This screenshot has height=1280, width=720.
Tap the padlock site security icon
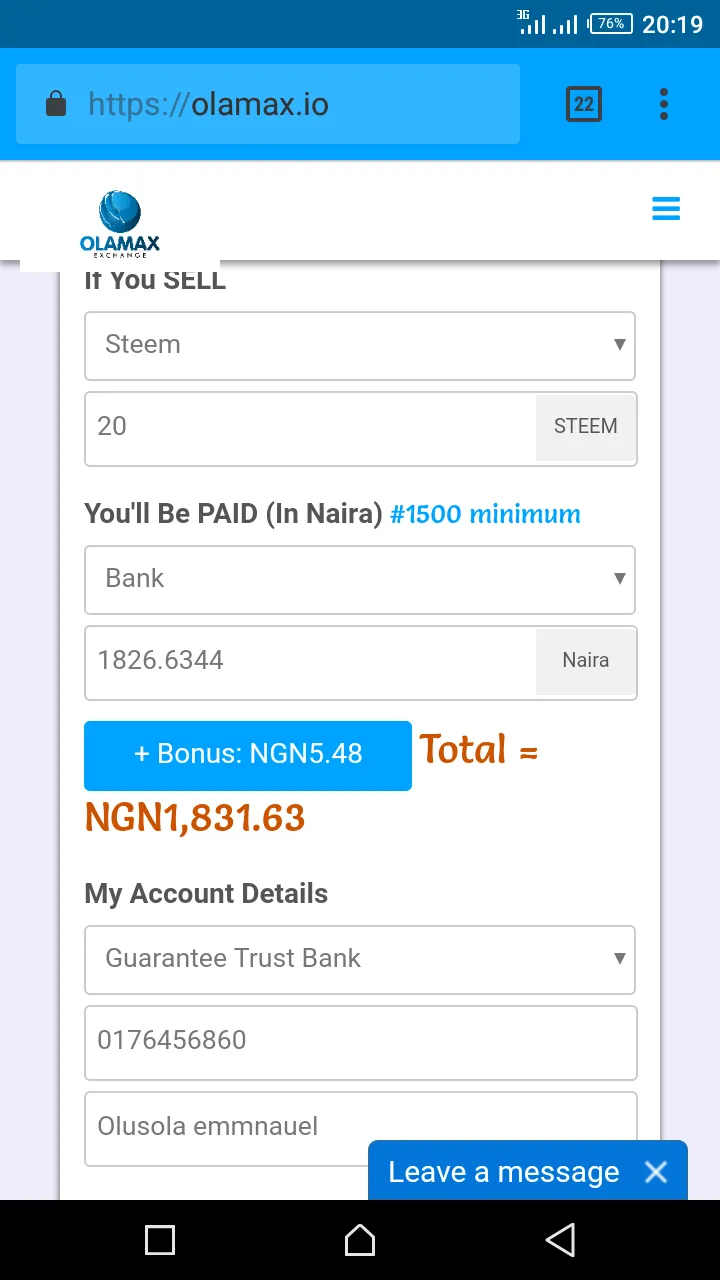pos(56,104)
